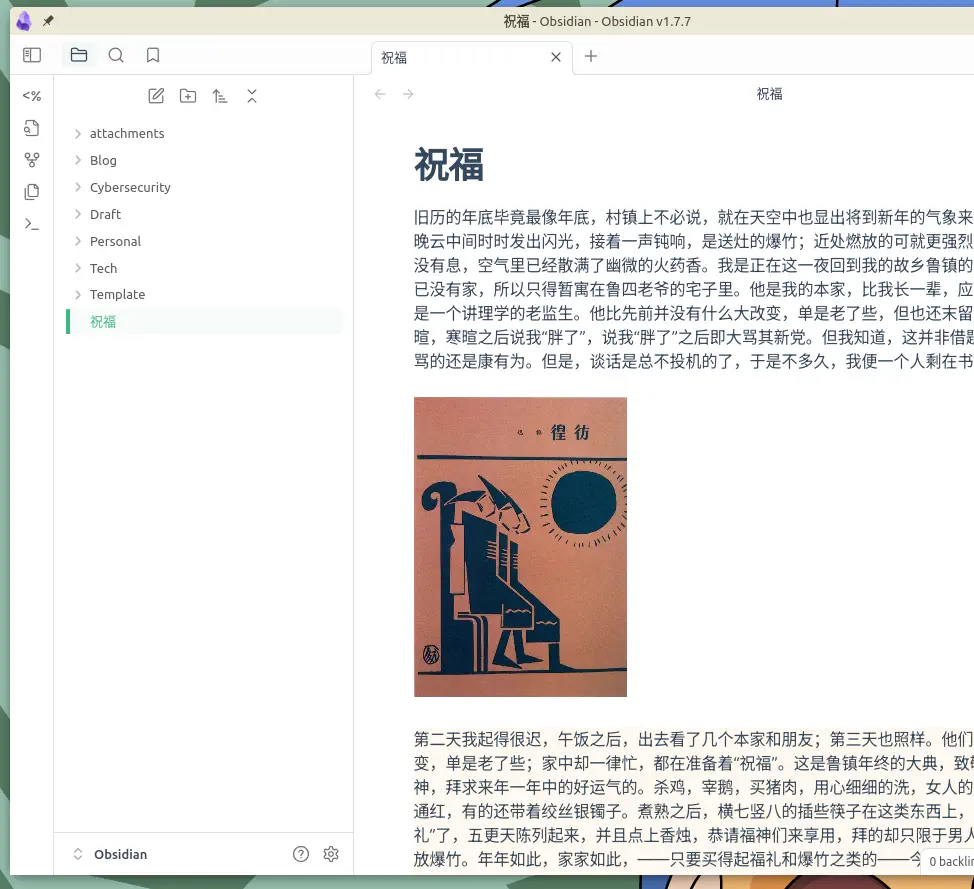Create a new note icon
The height and width of the screenshot is (889, 974).
click(x=156, y=96)
